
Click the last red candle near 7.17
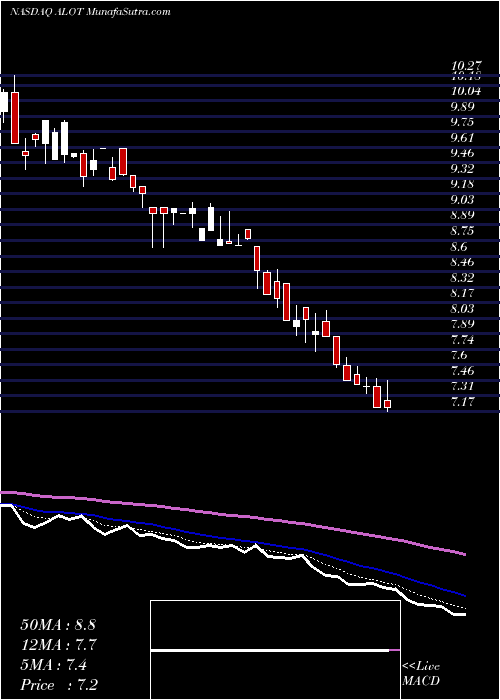tap(388, 404)
